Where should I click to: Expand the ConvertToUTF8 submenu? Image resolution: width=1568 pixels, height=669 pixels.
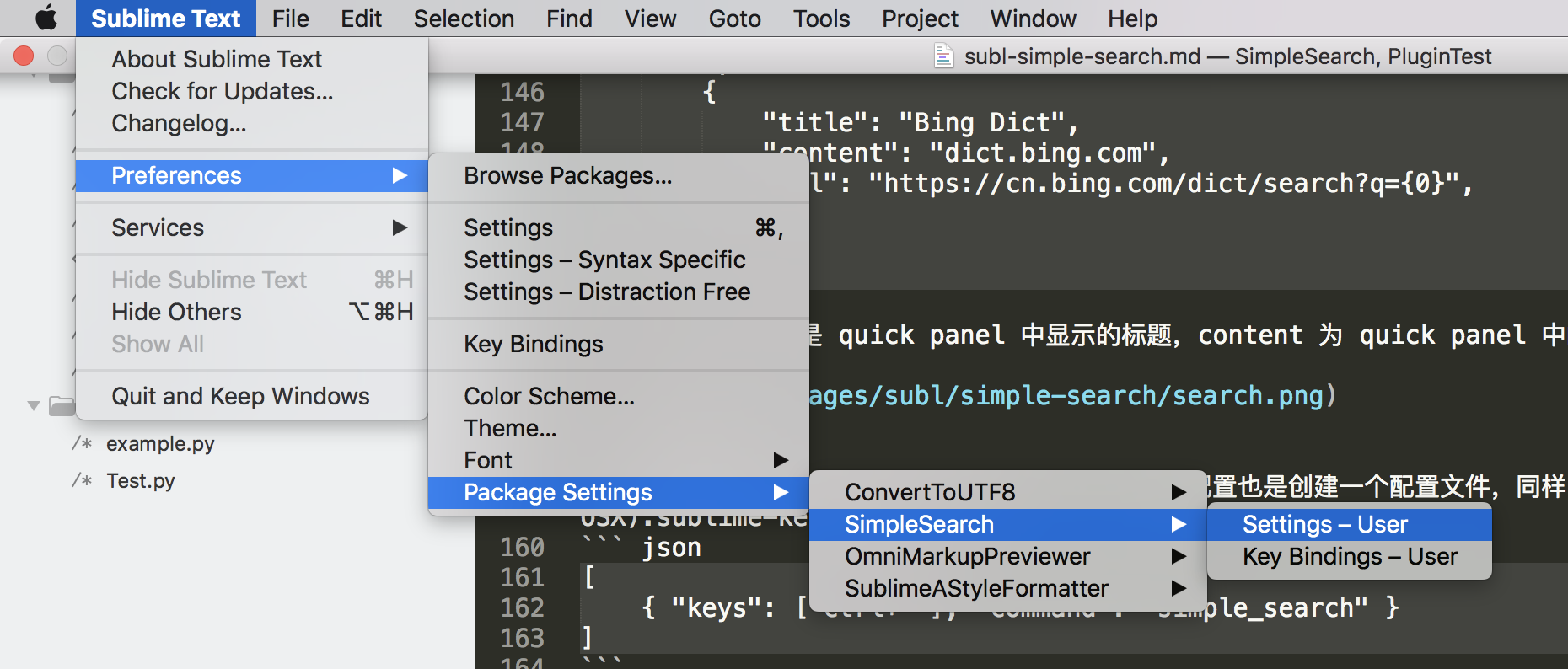pos(1008,492)
